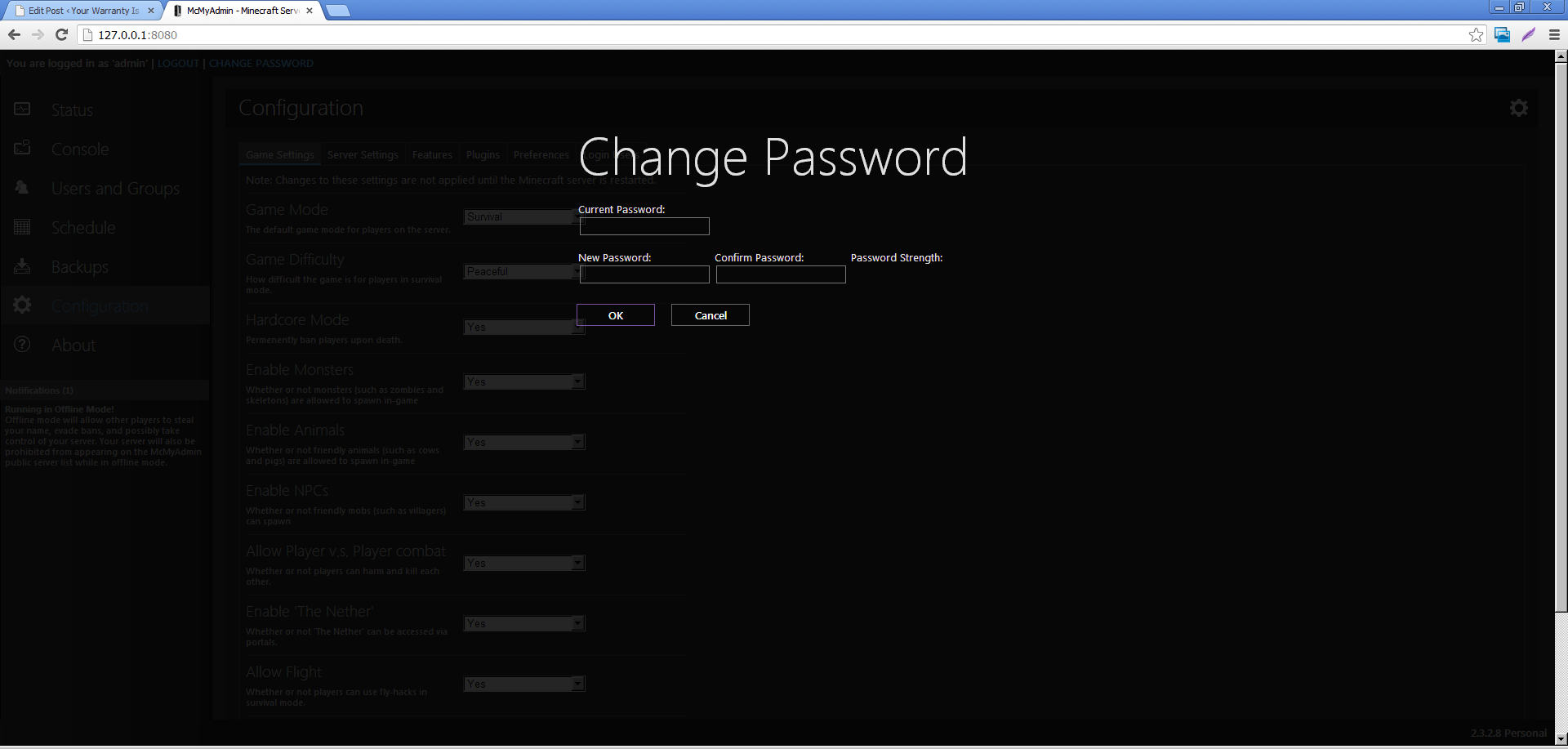Select the Preferences tab
This screenshot has height=749, width=1568.
point(541,154)
